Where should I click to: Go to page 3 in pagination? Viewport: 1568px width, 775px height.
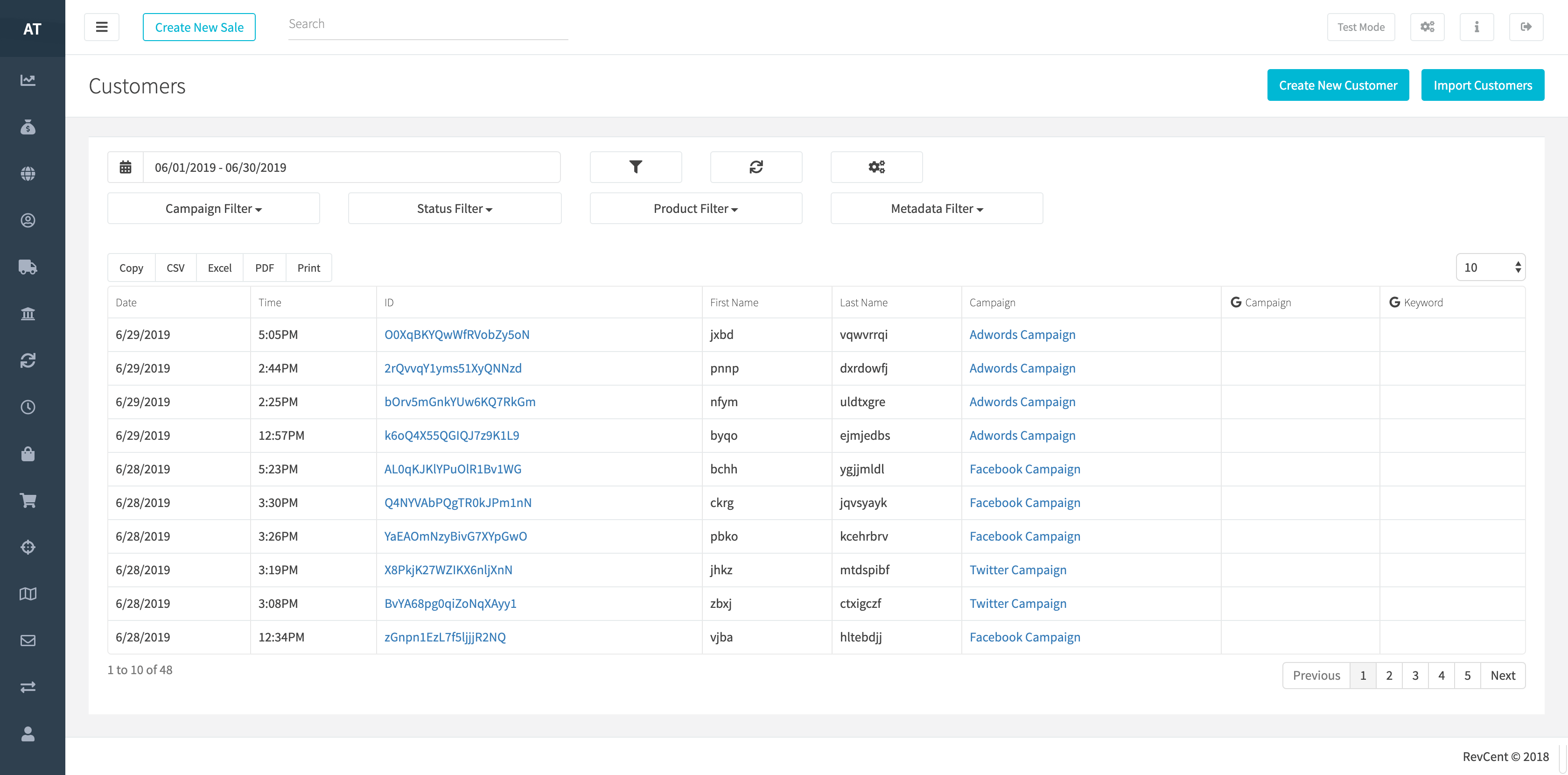[1415, 675]
